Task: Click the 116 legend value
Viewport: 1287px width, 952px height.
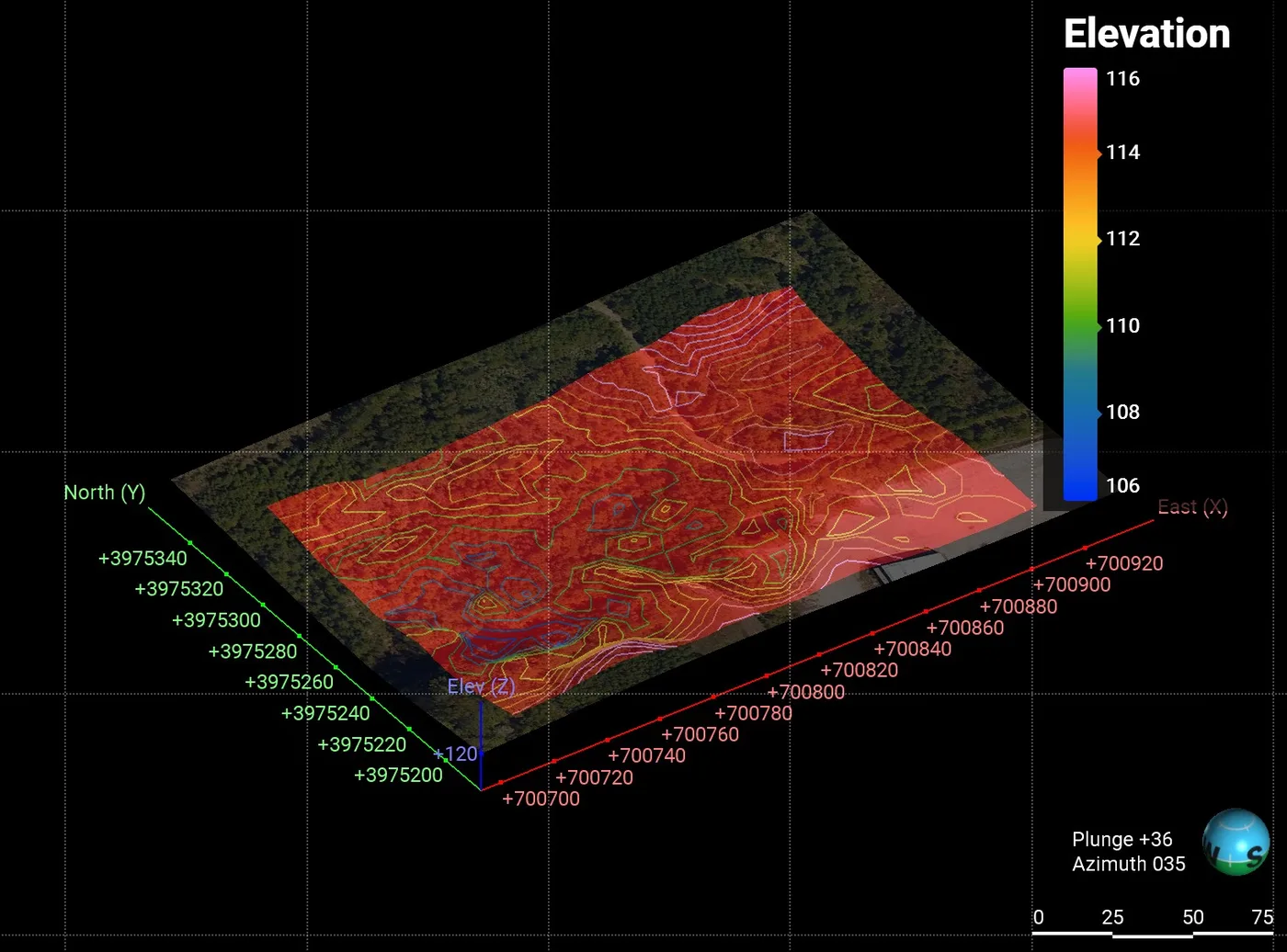Action: pos(1122,79)
